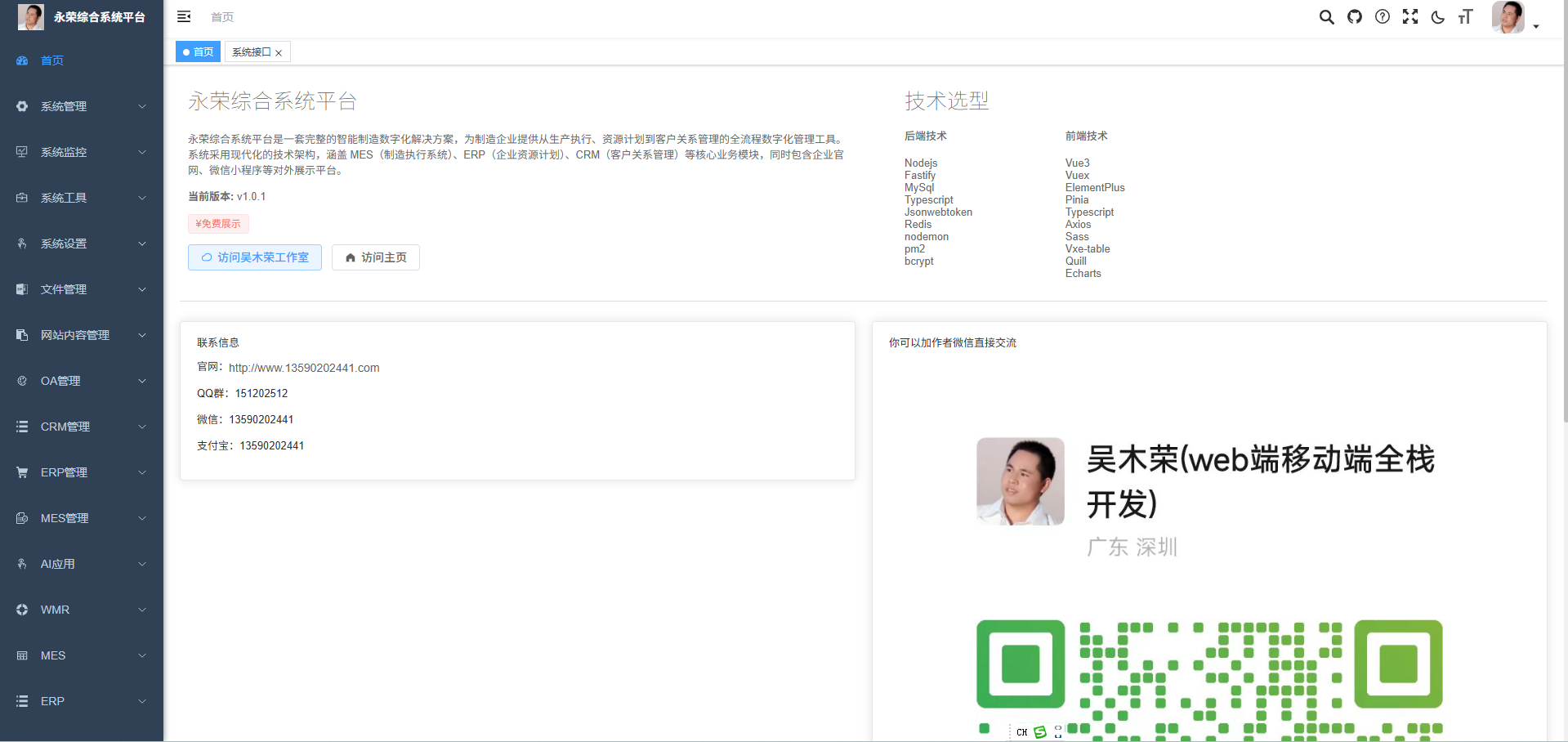Screen dimensions: 1568x742
Task: Click the 访问主页 button
Action: (376, 257)
